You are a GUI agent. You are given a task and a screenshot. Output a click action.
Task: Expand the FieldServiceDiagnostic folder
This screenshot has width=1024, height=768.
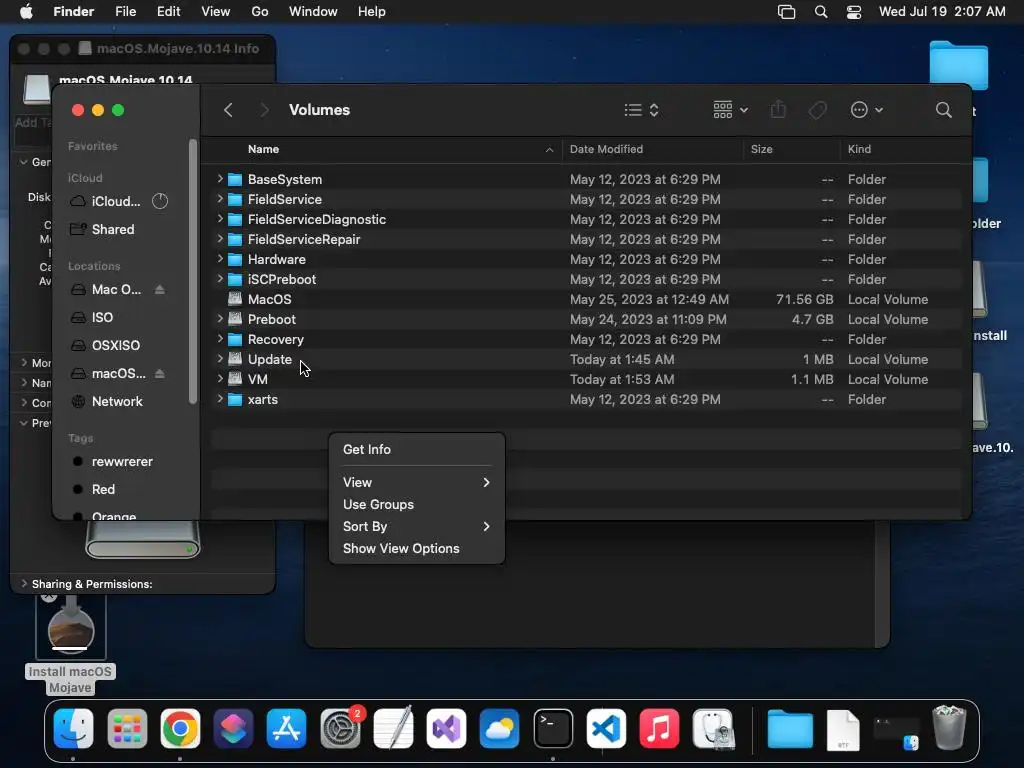(220, 219)
